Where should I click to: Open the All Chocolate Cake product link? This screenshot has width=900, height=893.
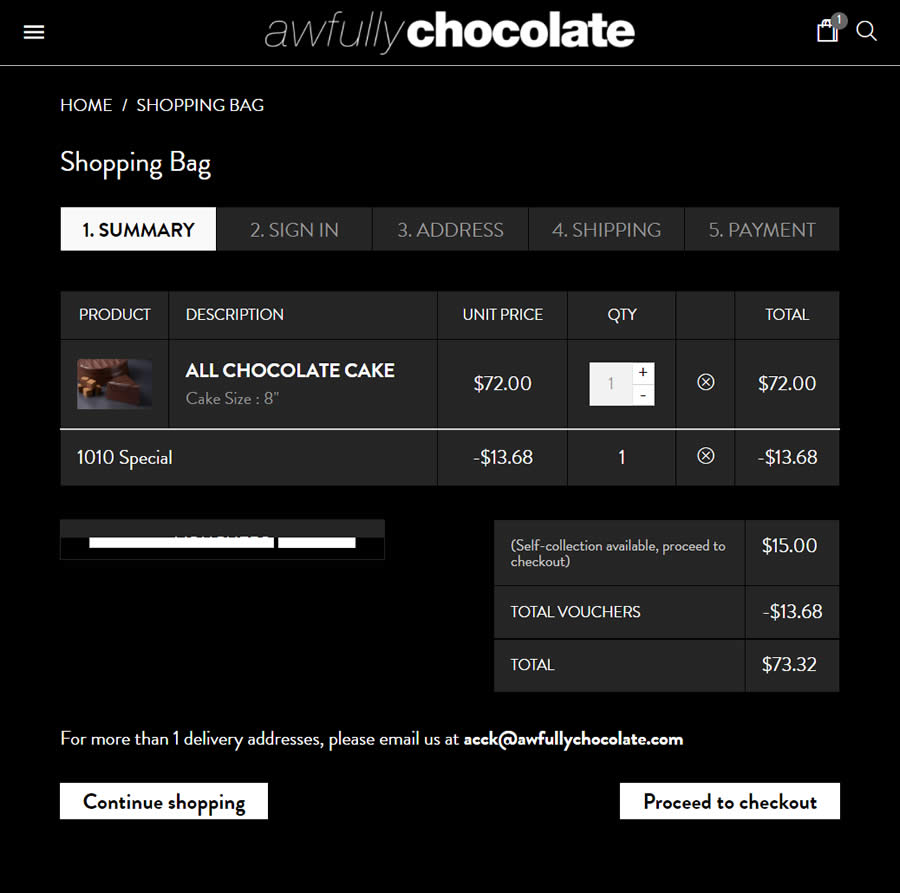(290, 371)
